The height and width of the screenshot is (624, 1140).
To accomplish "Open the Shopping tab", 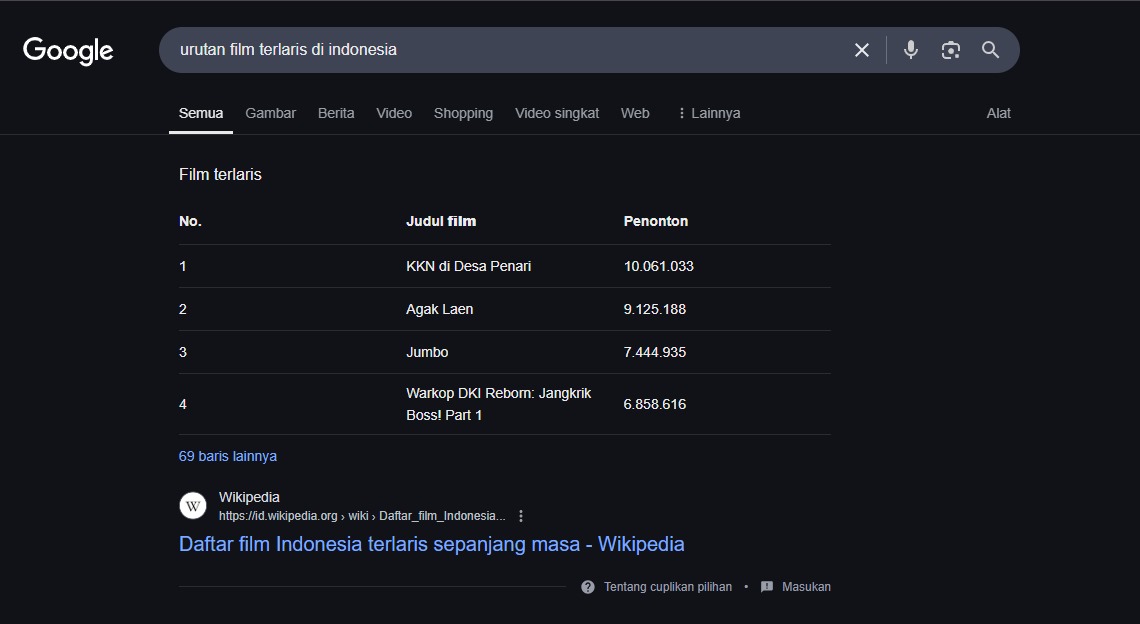I will [x=463, y=113].
